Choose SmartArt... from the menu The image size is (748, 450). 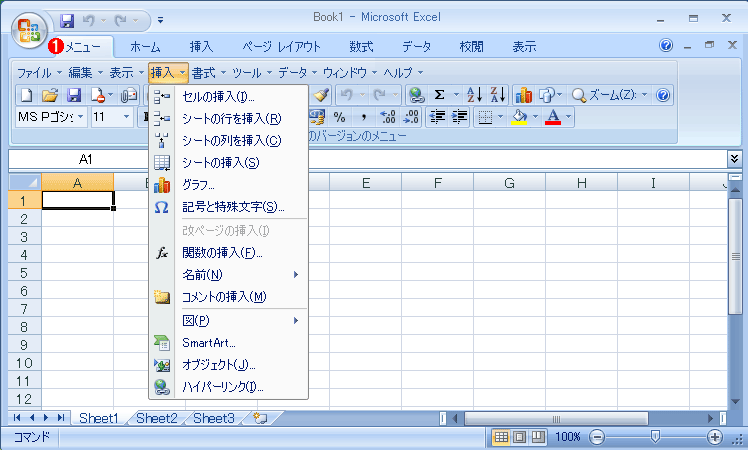tap(229, 343)
